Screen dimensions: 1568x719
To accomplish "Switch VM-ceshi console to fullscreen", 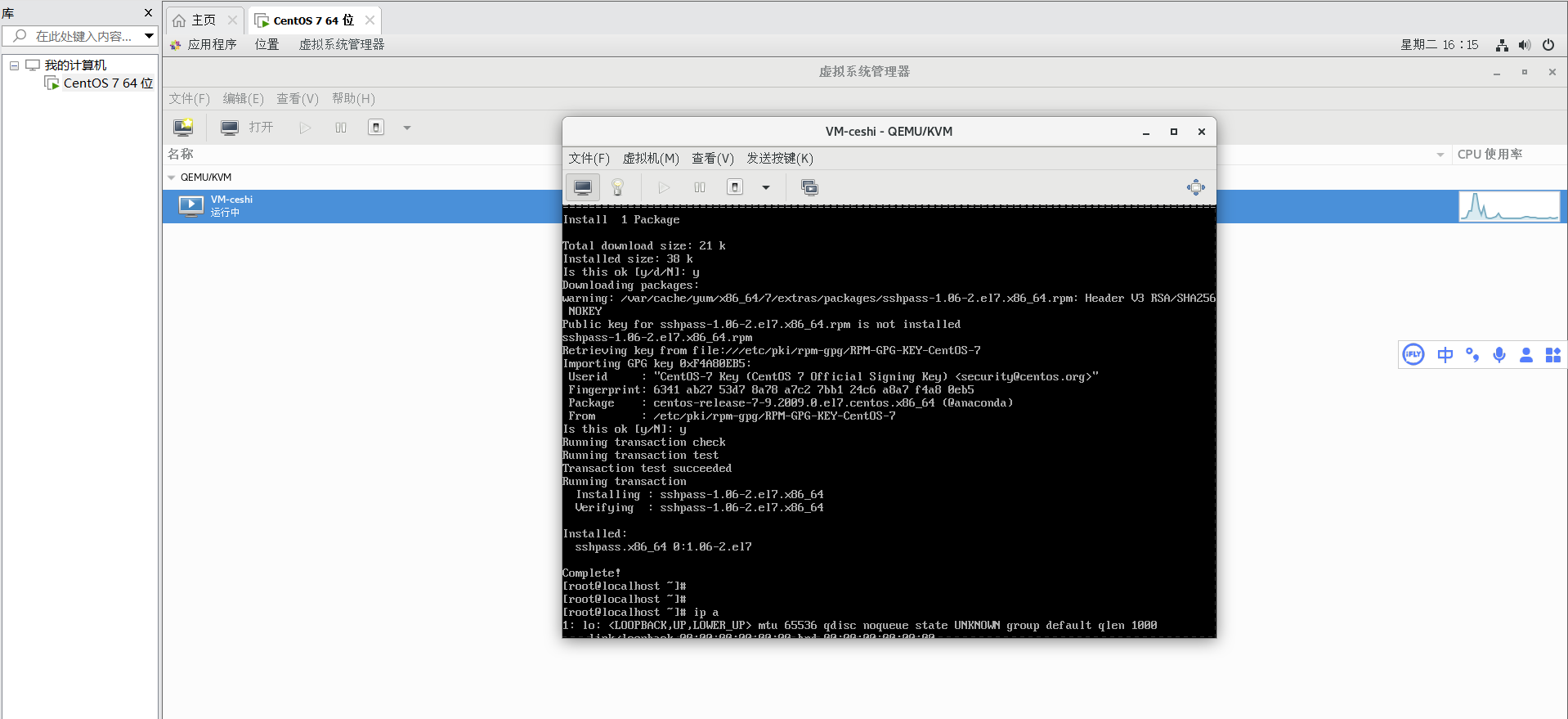I will pyautogui.click(x=1195, y=187).
